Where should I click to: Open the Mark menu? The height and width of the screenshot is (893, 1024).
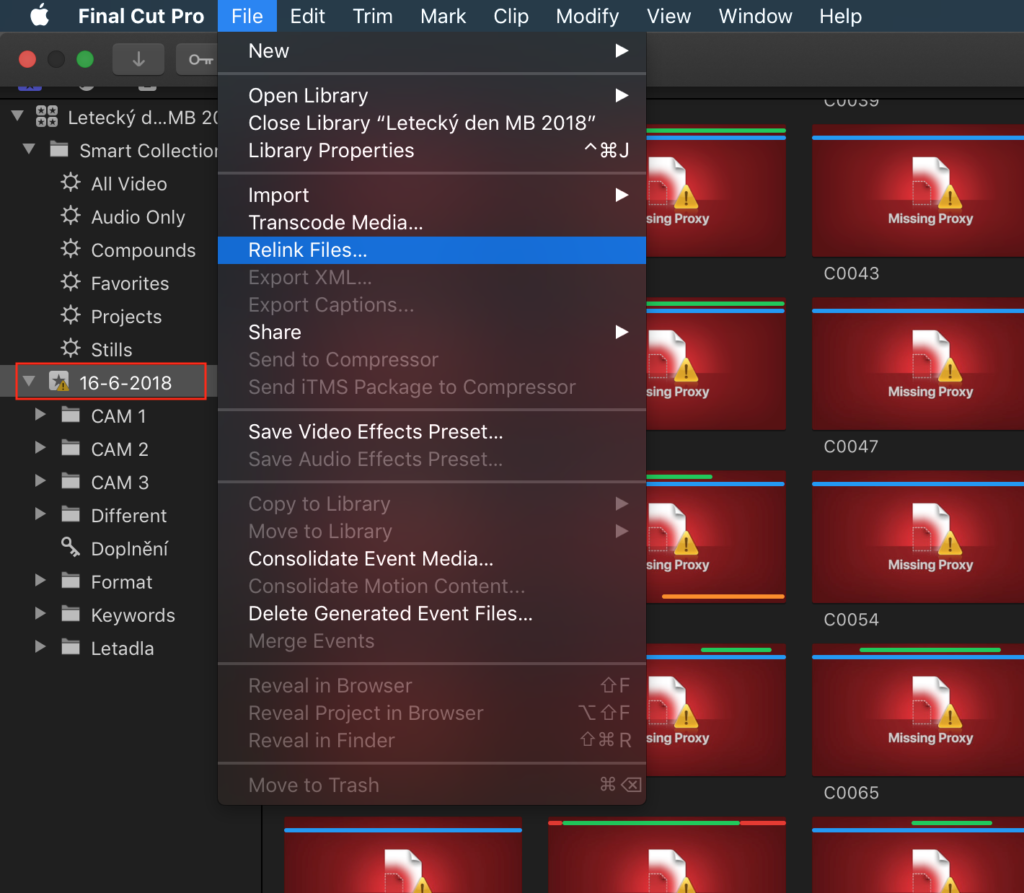(x=443, y=16)
